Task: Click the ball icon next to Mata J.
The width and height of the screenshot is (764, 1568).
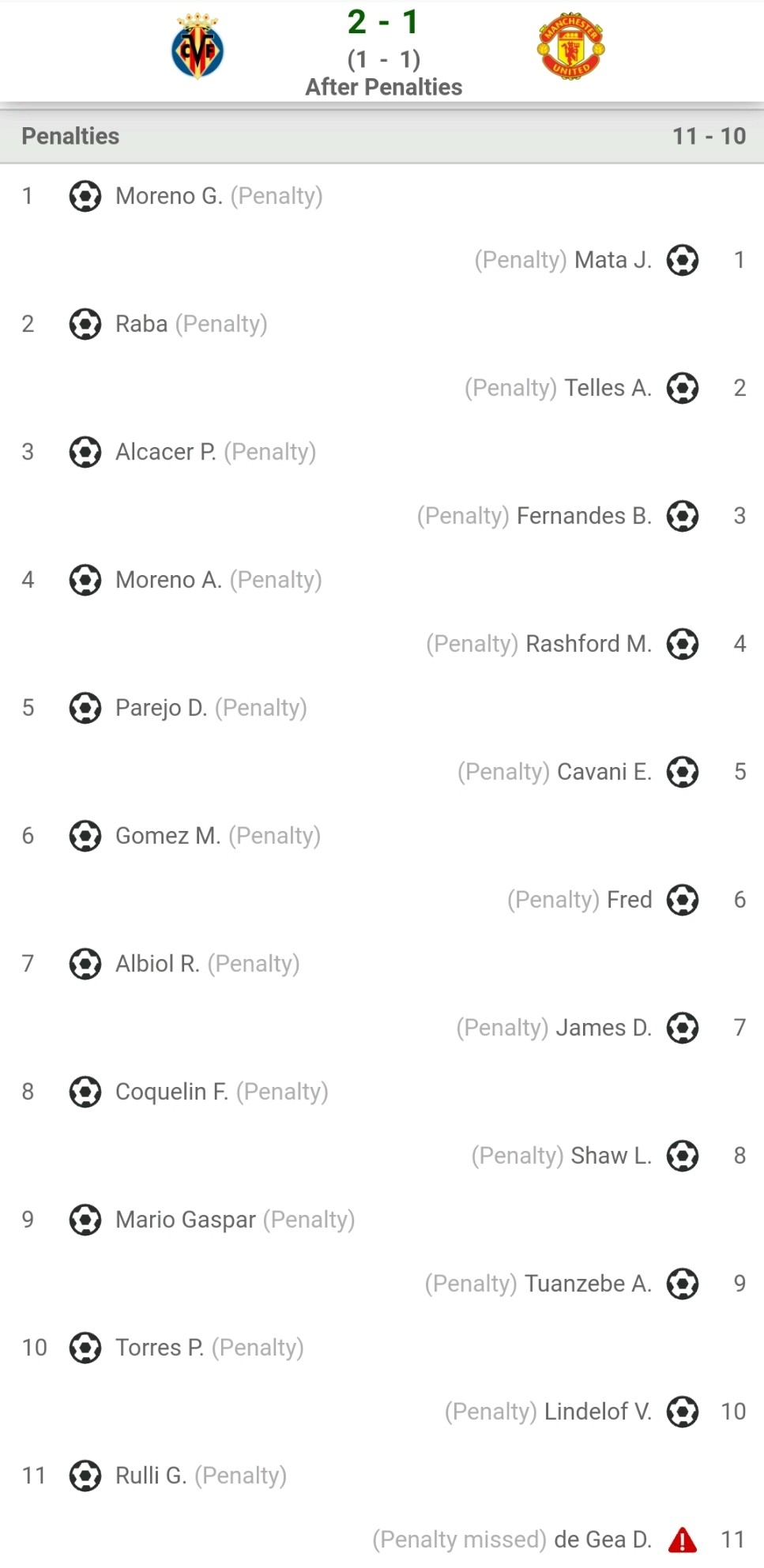Action: pyautogui.click(x=683, y=260)
